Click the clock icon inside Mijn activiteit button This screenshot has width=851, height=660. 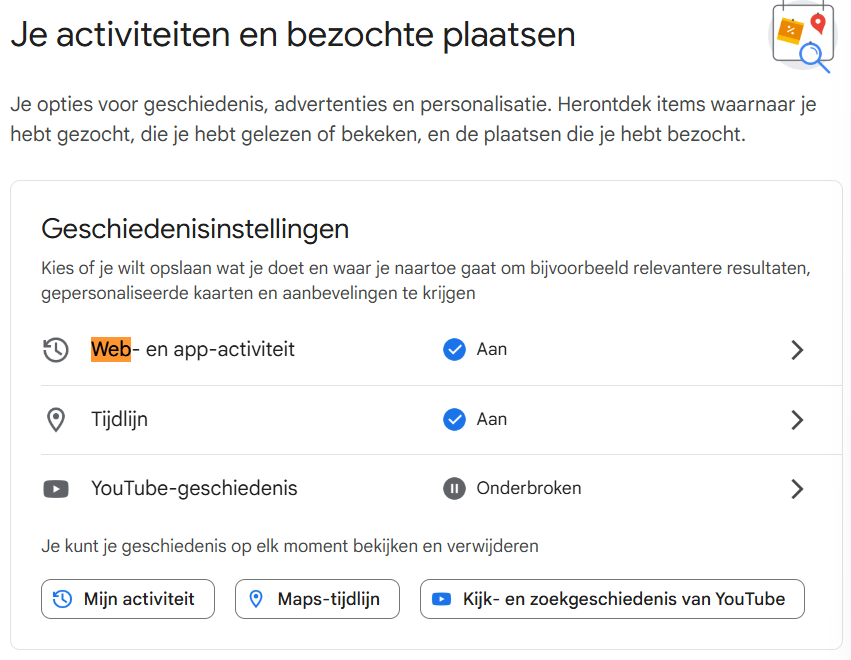click(x=63, y=599)
